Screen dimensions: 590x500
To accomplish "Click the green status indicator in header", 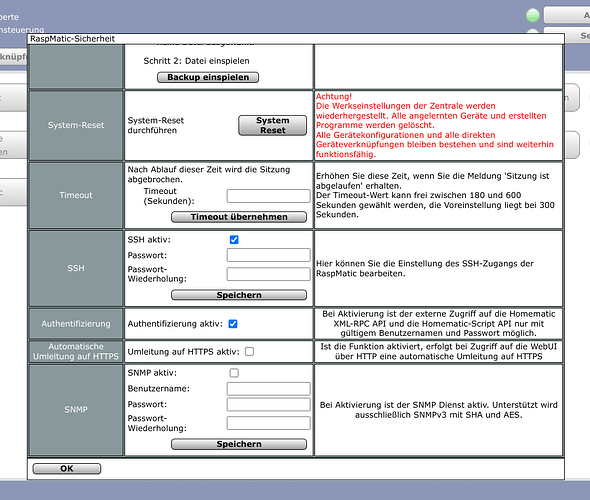I will coord(532,15).
